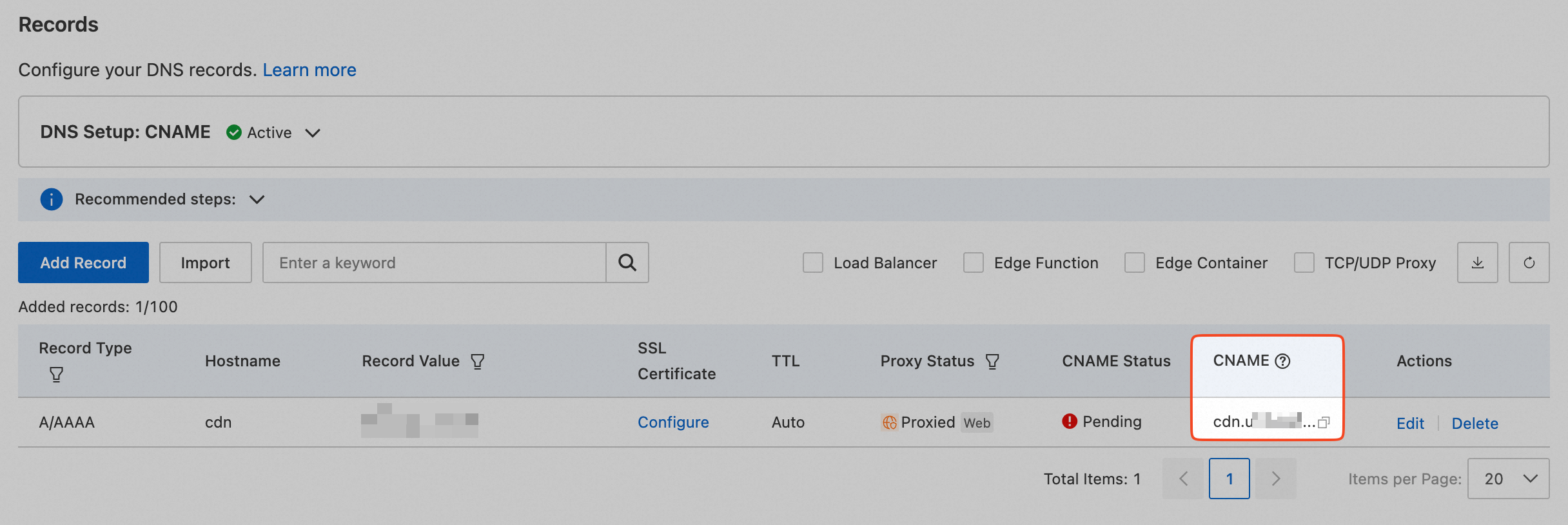The height and width of the screenshot is (525, 1568).
Task: Click the Record Type filter icon
Action: click(57, 375)
